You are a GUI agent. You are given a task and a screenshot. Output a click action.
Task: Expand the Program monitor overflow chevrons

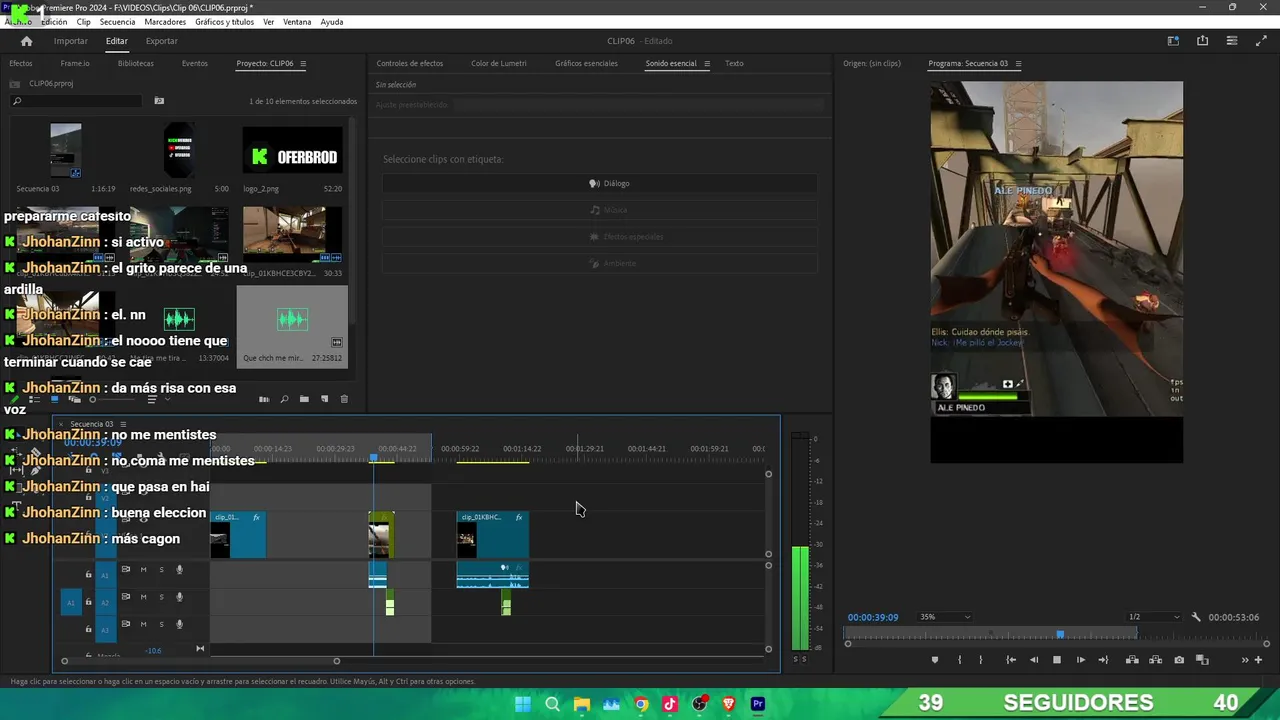[x=1245, y=660]
